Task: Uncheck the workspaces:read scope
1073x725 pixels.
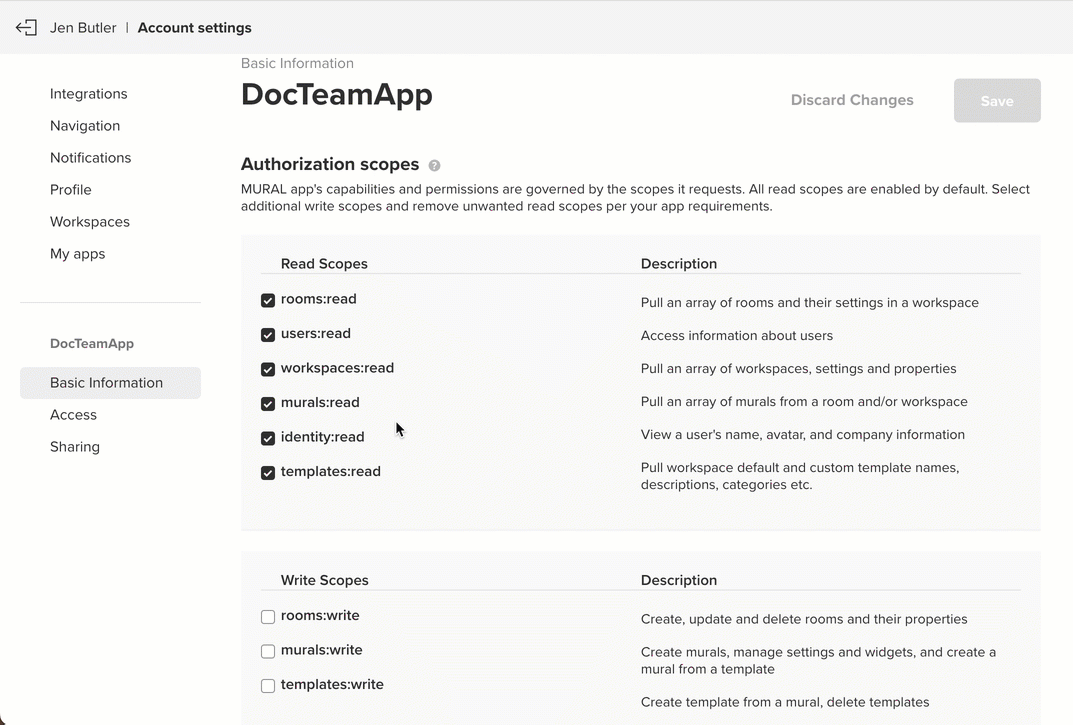Action: click(x=268, y=369)
